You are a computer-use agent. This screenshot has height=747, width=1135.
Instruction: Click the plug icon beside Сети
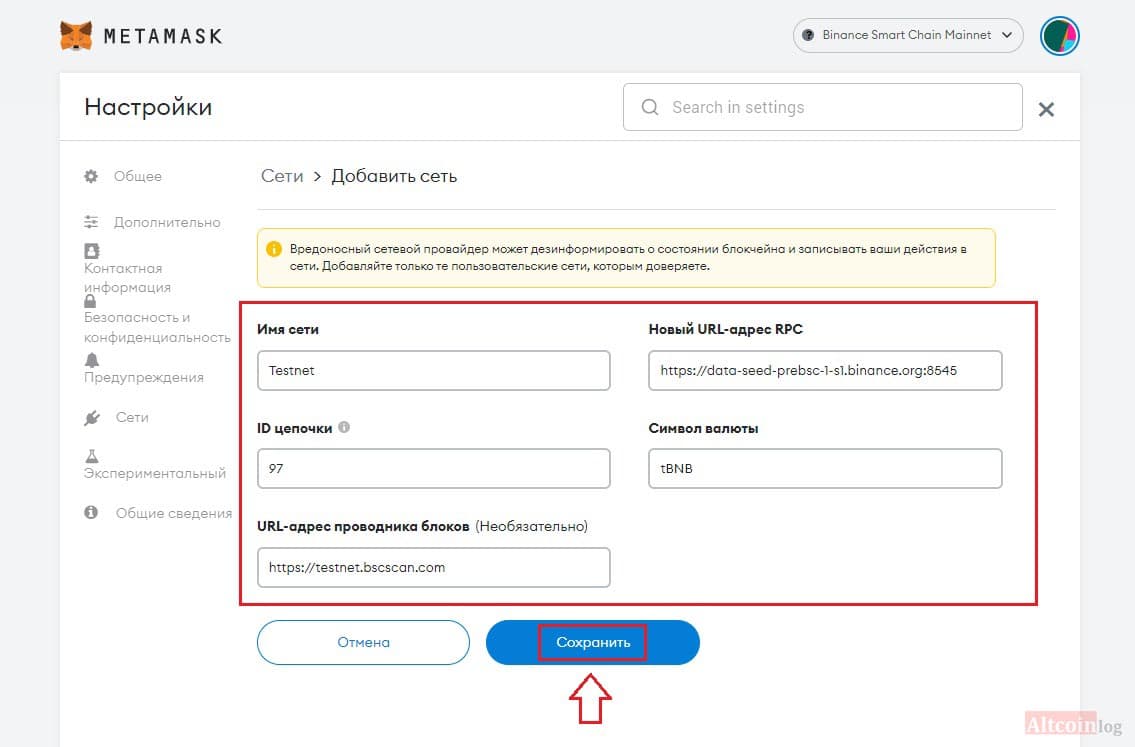pyautogui.click(x=92, y=418)
